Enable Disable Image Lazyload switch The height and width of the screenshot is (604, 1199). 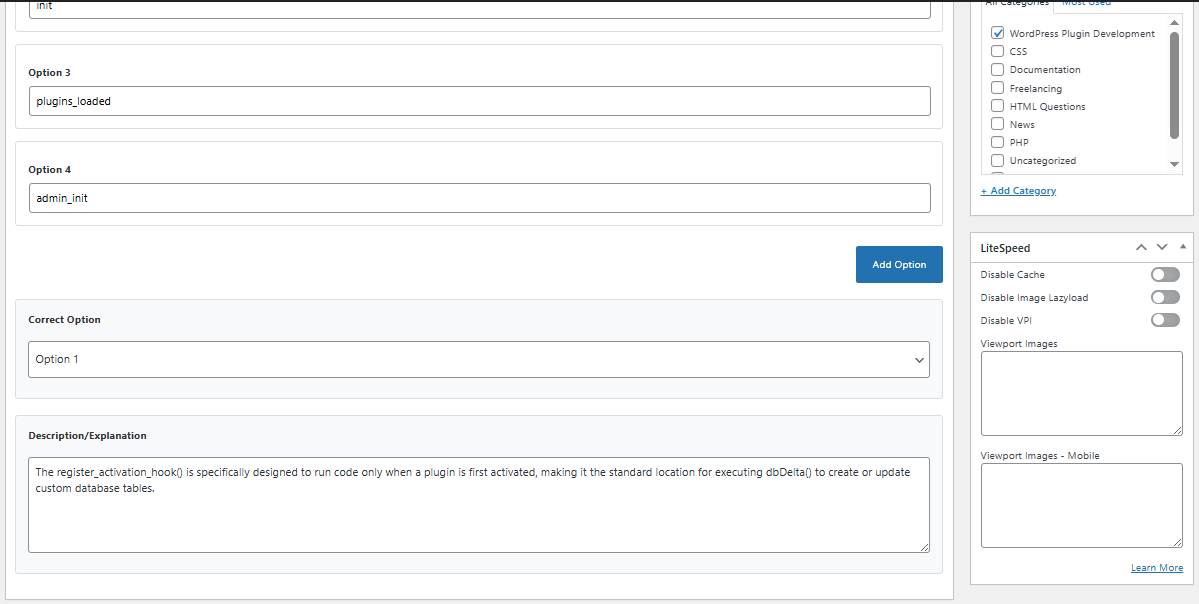pyautogui.click(x=1165, y=297)
